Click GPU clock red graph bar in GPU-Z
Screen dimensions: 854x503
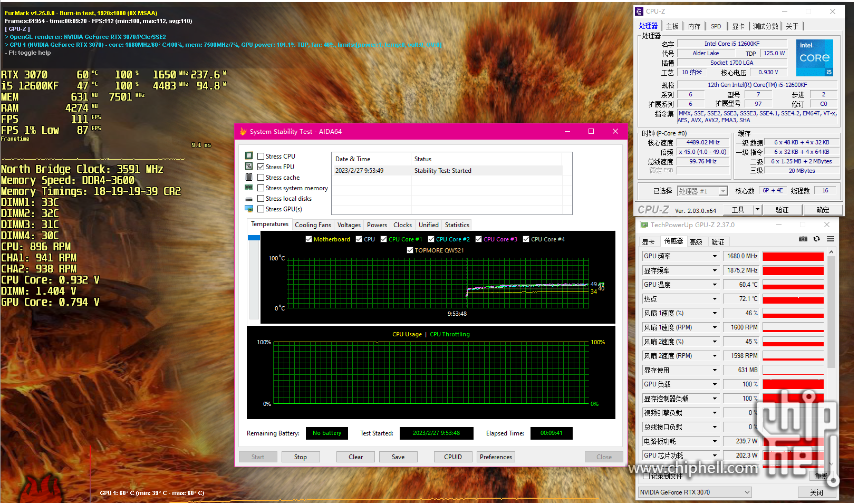(x=793, y=256)
